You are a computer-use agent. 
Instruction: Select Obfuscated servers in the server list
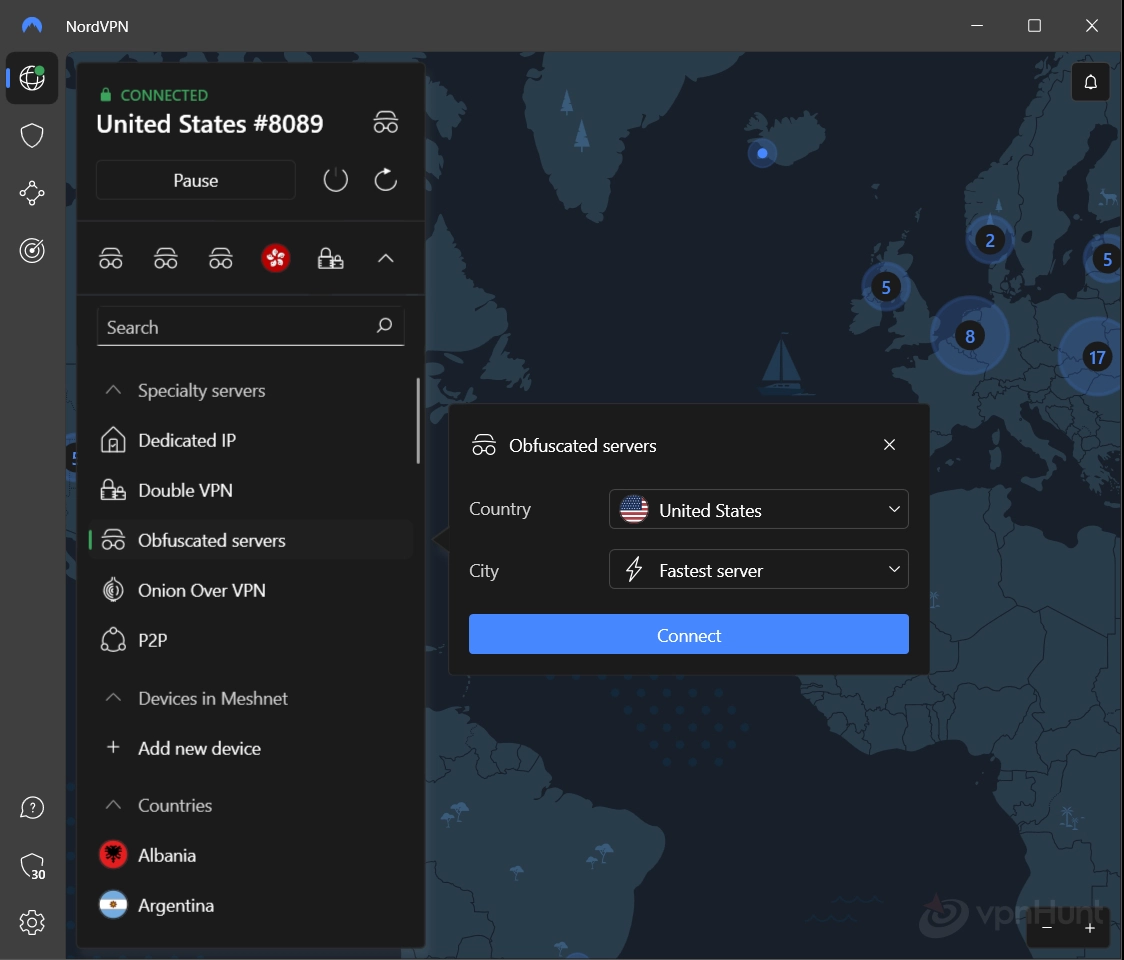click(250, 540)
